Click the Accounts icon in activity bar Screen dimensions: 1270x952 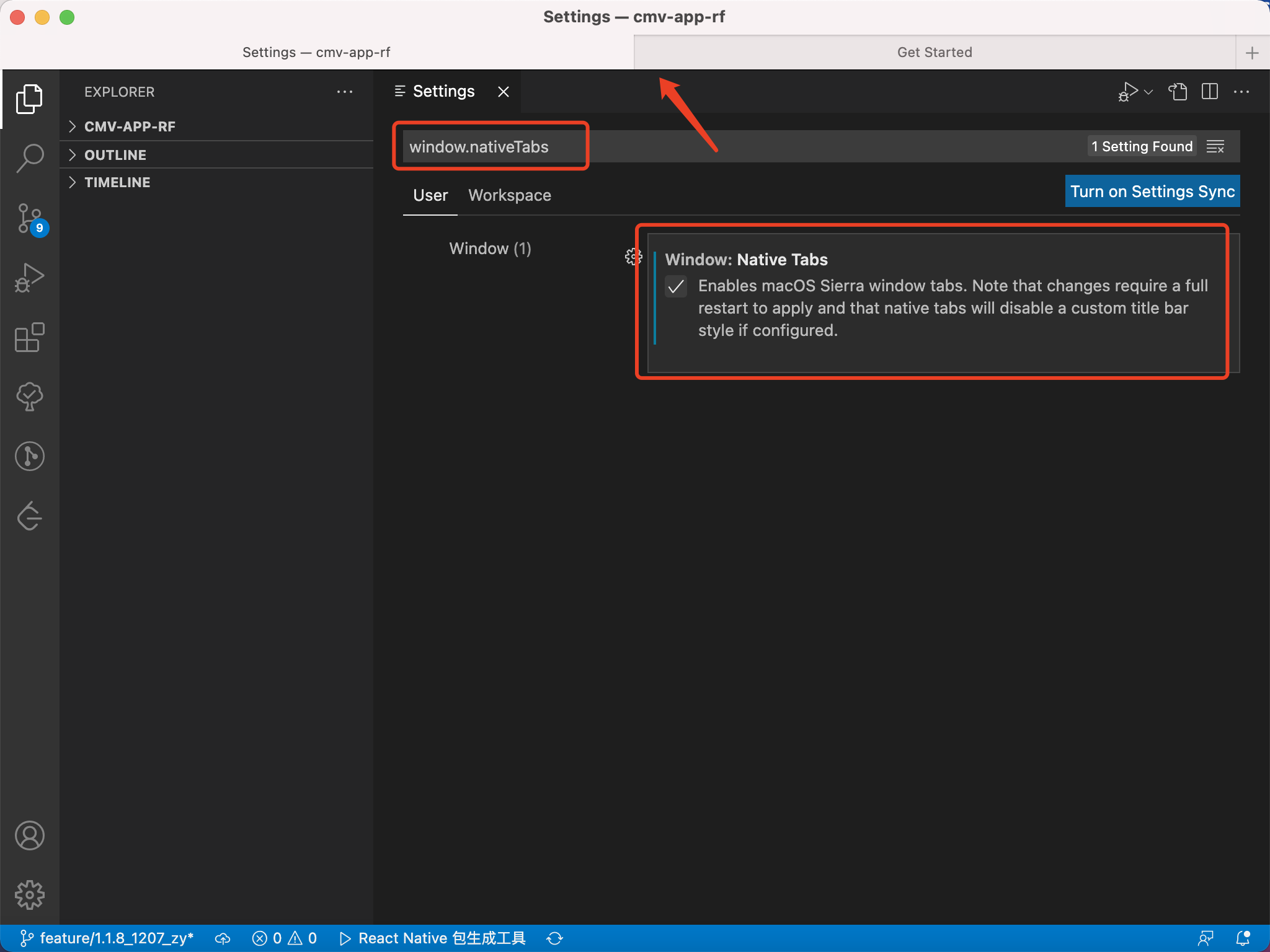click(30, 835)
